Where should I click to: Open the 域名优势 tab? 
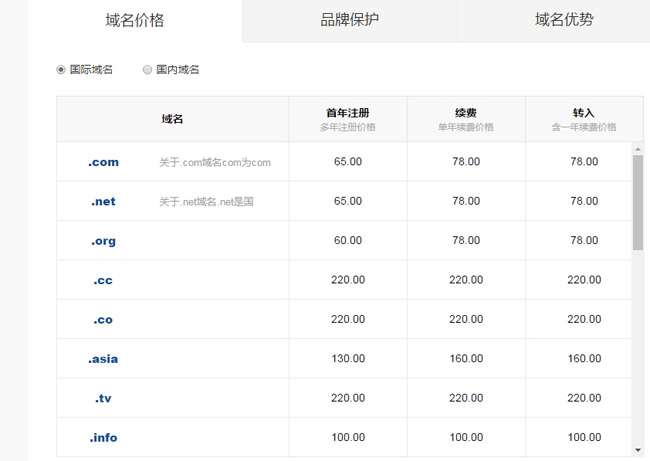[x=564, y=20]
